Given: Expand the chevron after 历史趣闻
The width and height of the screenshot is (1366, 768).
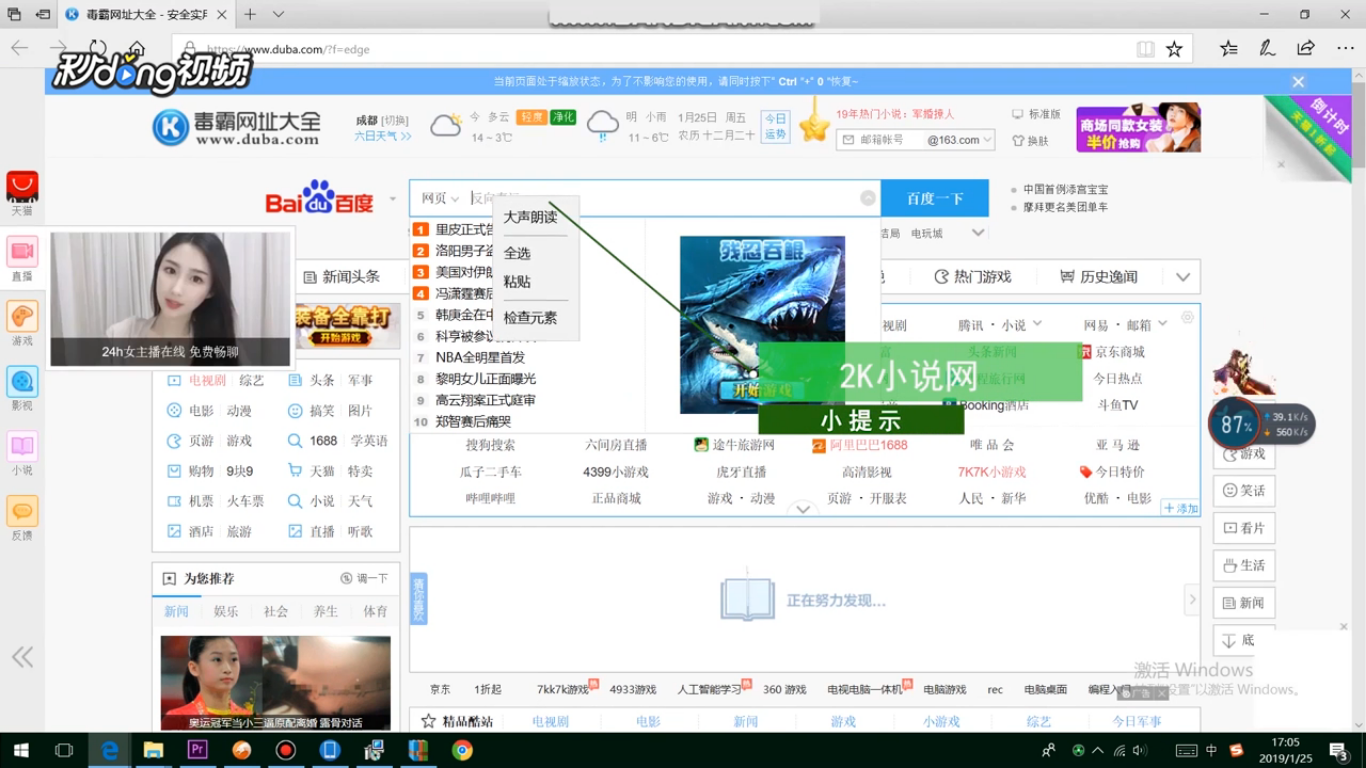Looking at the screenshot, I should (x=1183, y=277).
